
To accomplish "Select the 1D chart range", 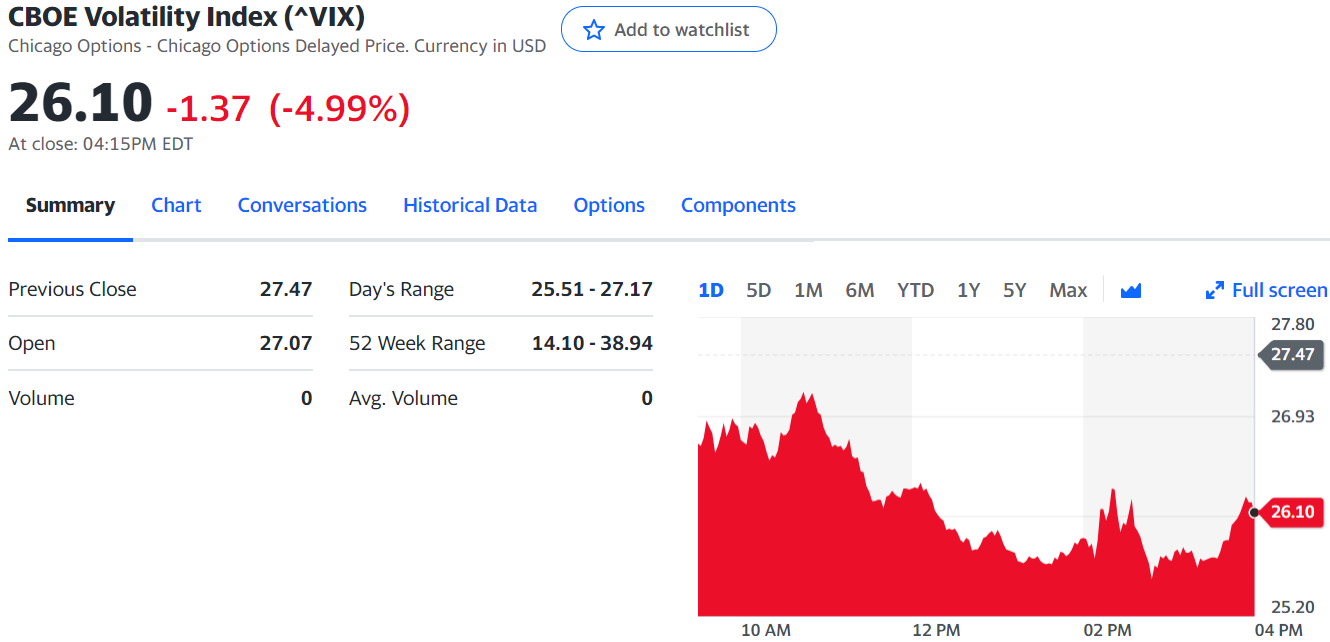I will pos(711,290).
